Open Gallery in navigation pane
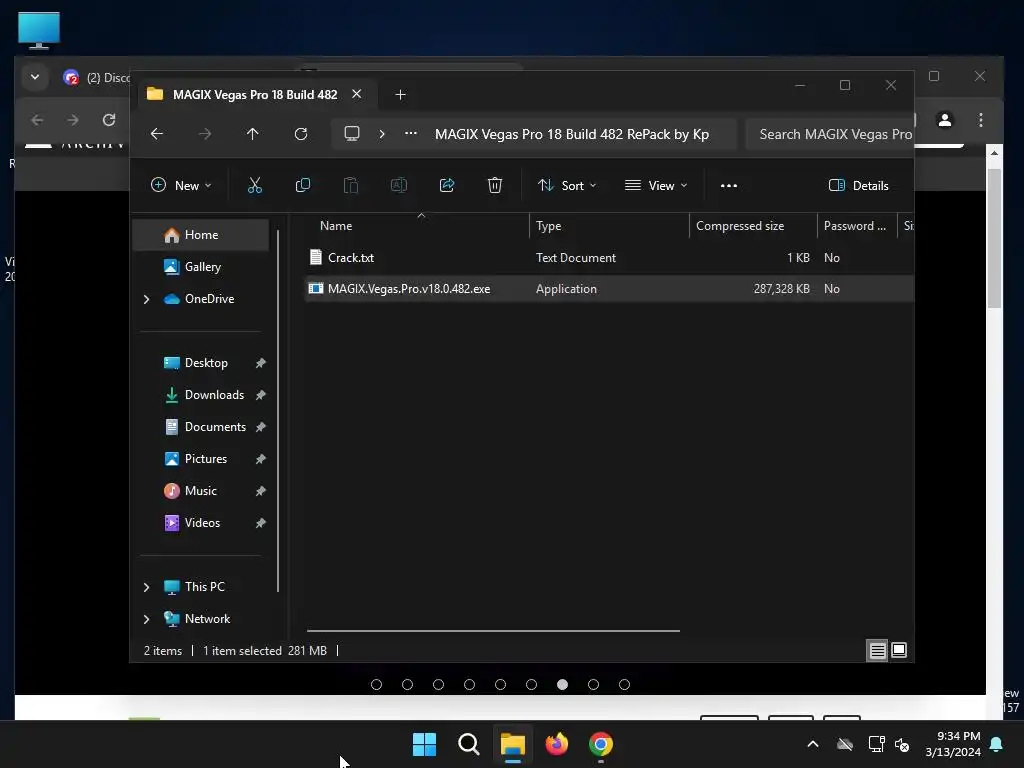 pyautogui.click(x=201, y=267)
